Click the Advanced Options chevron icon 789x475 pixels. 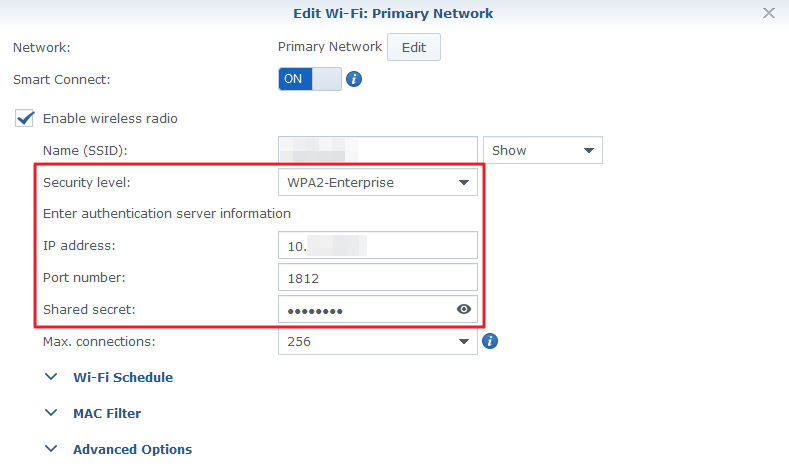tap(51, 449)
